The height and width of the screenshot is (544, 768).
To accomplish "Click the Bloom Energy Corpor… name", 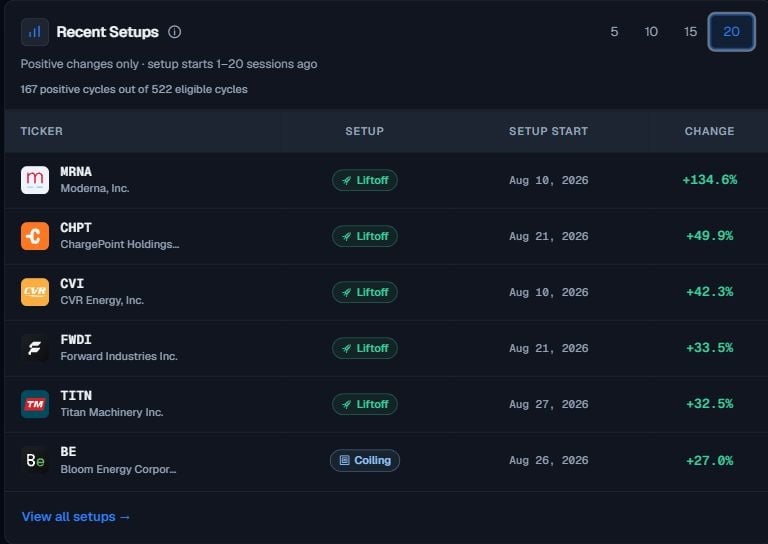I will coord(118,469).
